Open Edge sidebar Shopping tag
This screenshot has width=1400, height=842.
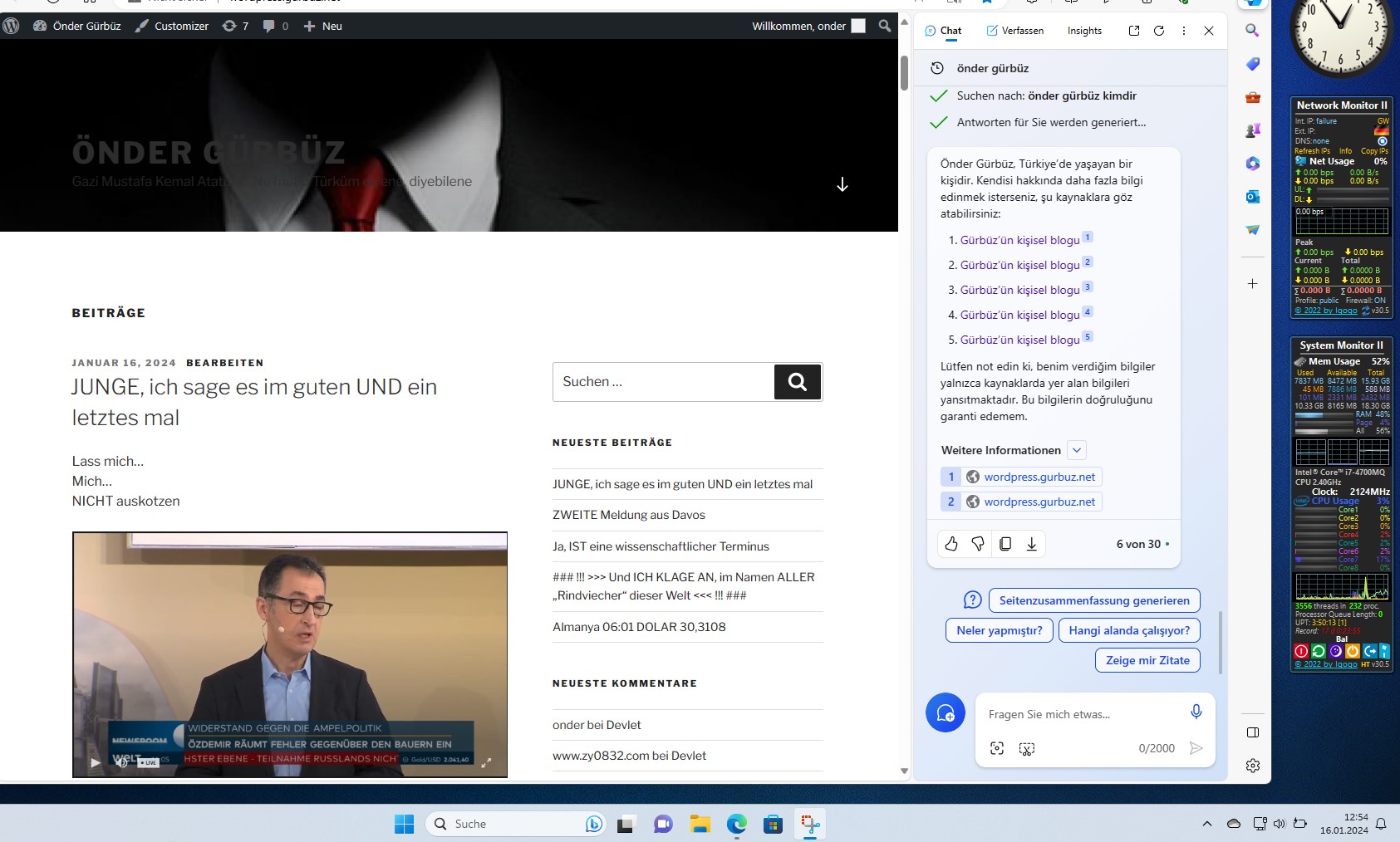coord(1252,64)
